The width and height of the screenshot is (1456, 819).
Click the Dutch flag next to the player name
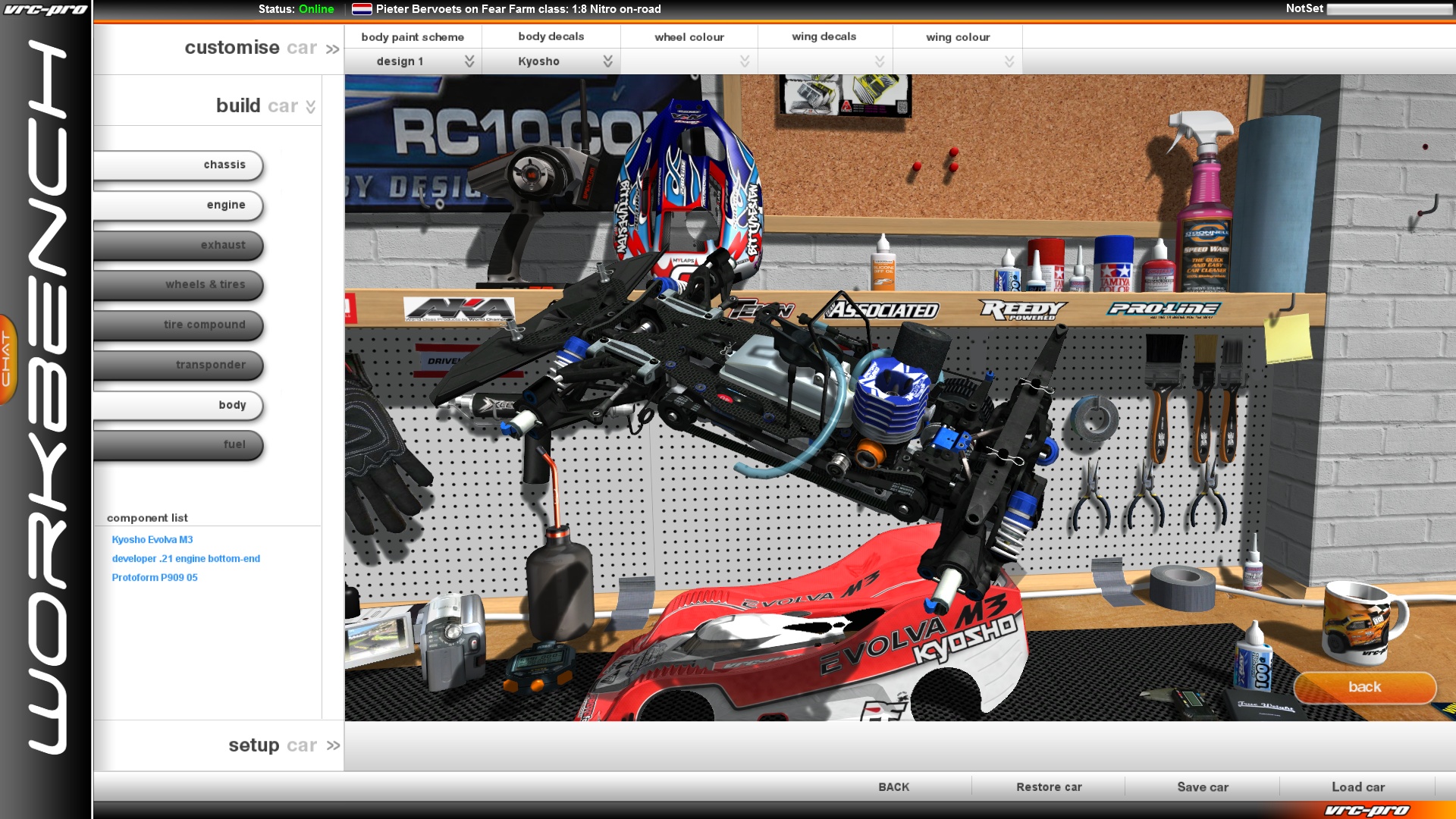tap(360, 9)
